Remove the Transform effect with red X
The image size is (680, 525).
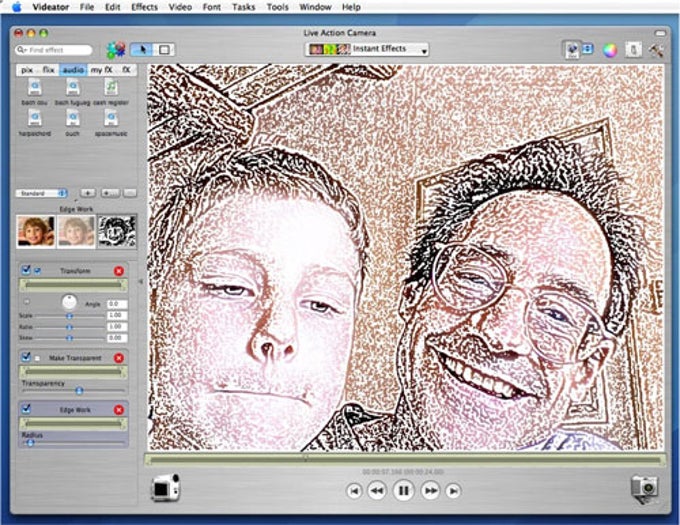click(x=119, y=271)
